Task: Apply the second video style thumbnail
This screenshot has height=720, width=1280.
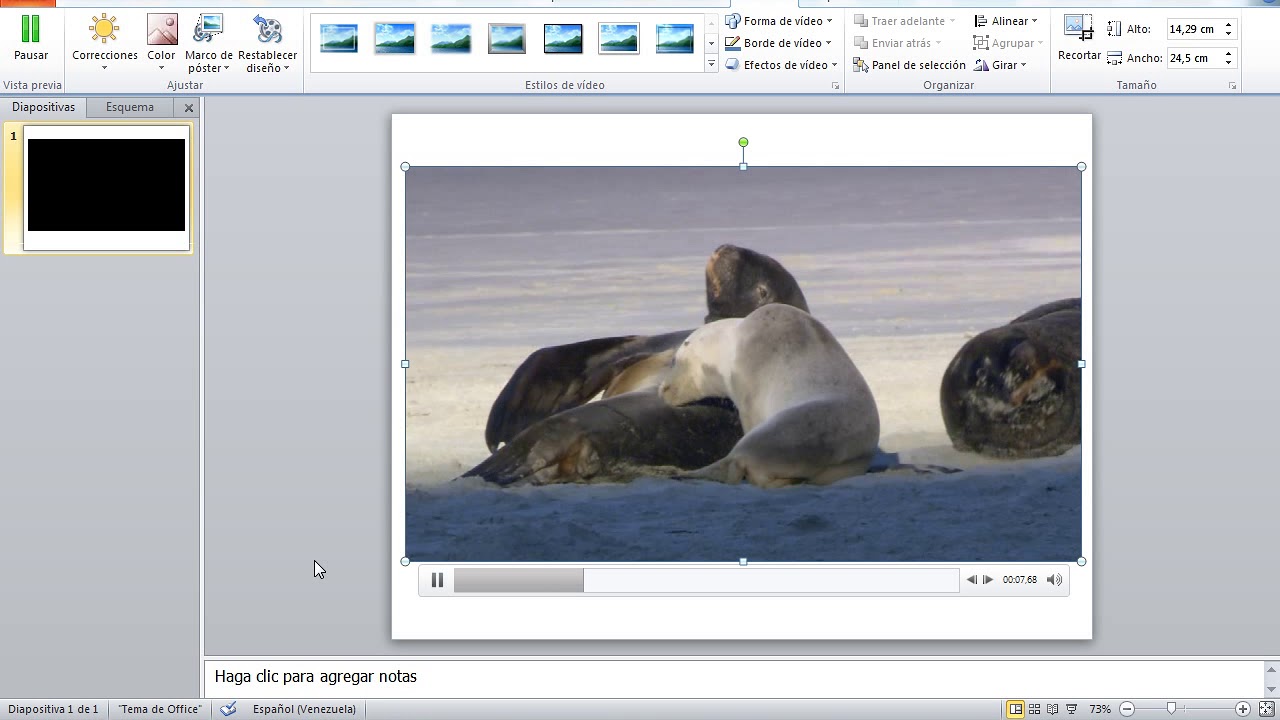Action: click(x=395, y=39)
